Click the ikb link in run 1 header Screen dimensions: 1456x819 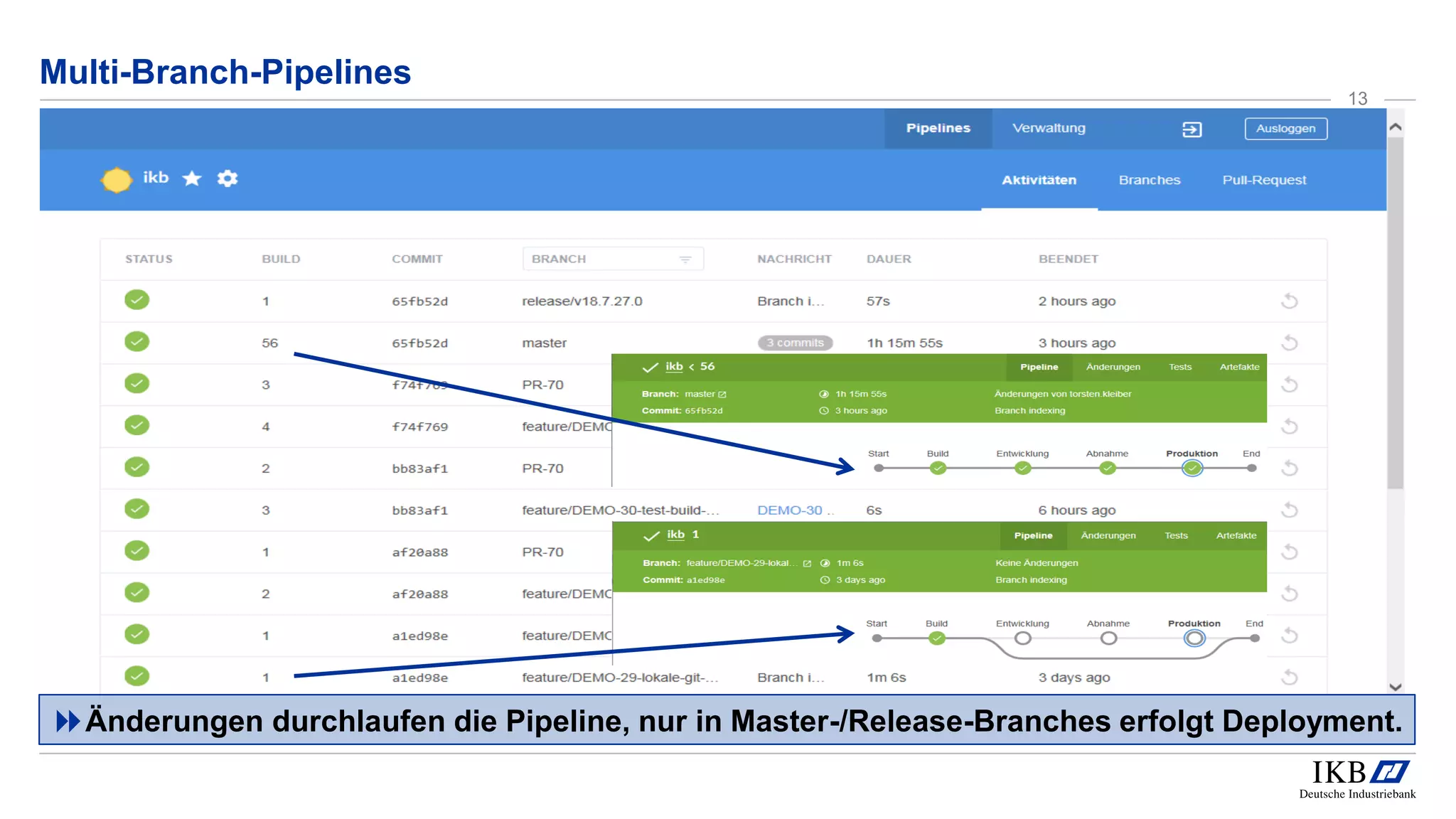point(675,535)
